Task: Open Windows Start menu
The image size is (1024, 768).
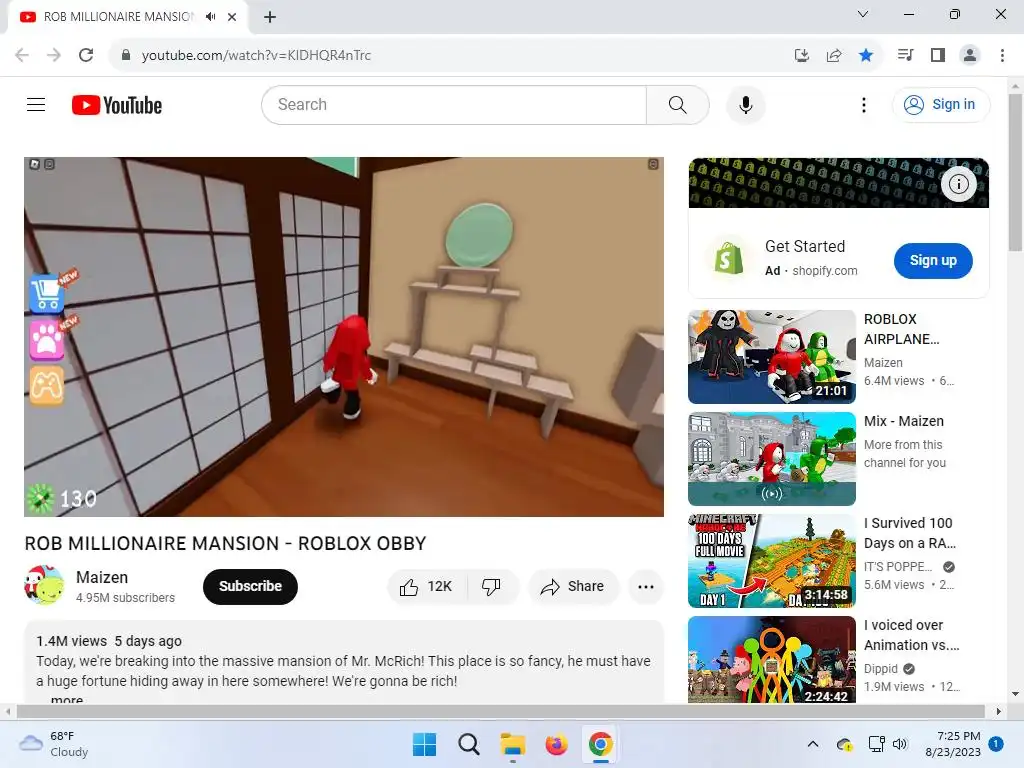Action: point(424,744)
